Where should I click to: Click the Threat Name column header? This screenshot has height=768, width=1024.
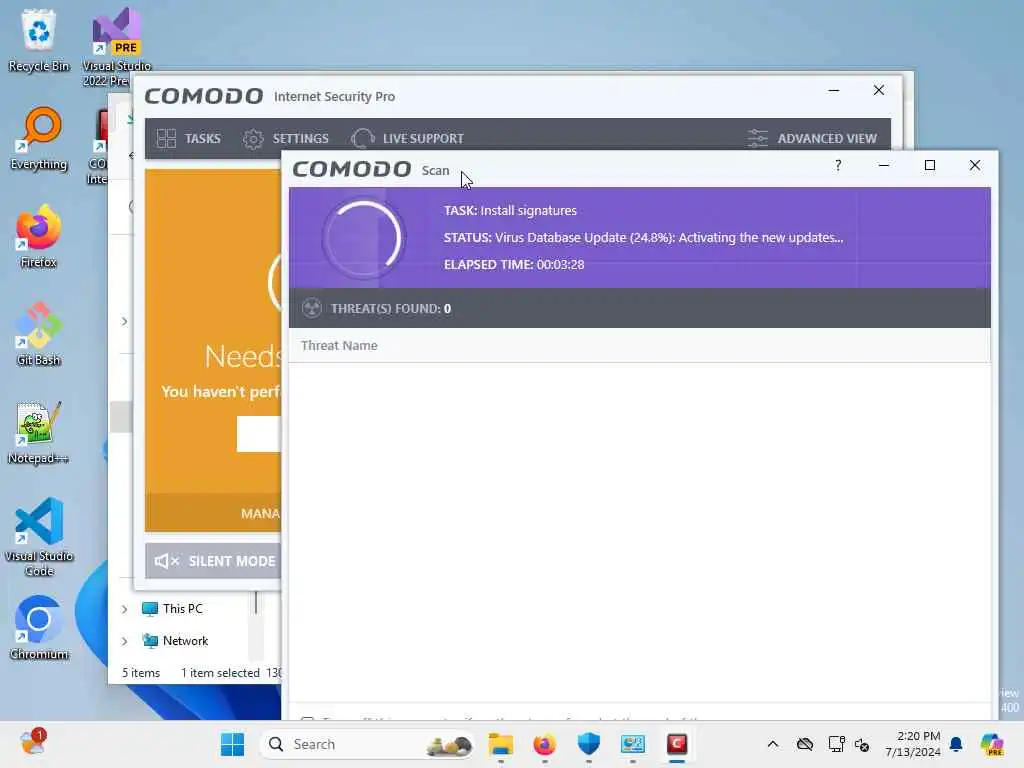[x=339, y=345]
